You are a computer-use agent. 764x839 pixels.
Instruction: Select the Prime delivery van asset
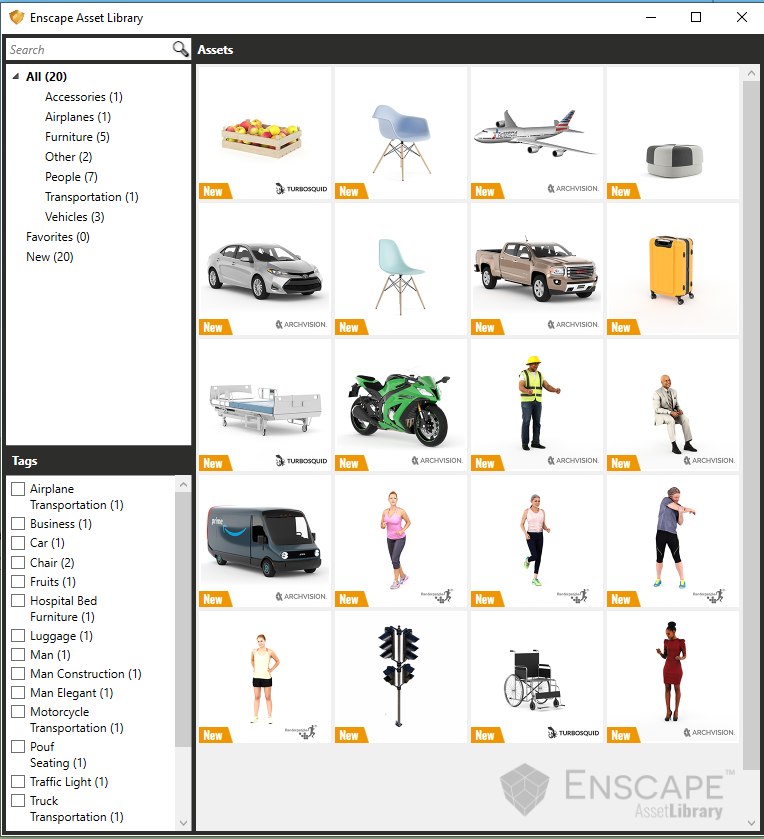[x=264, y=540]
